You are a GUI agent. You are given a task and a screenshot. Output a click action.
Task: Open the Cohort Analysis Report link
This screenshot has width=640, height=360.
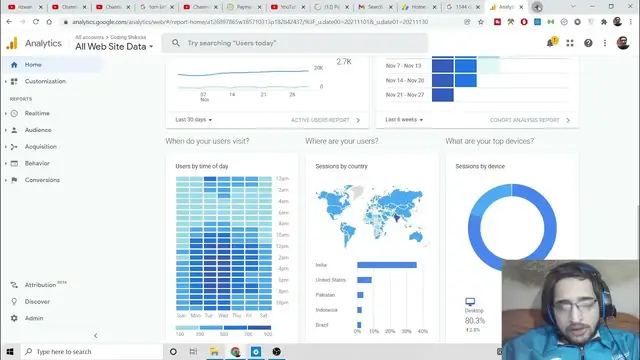tap(530, 120)
